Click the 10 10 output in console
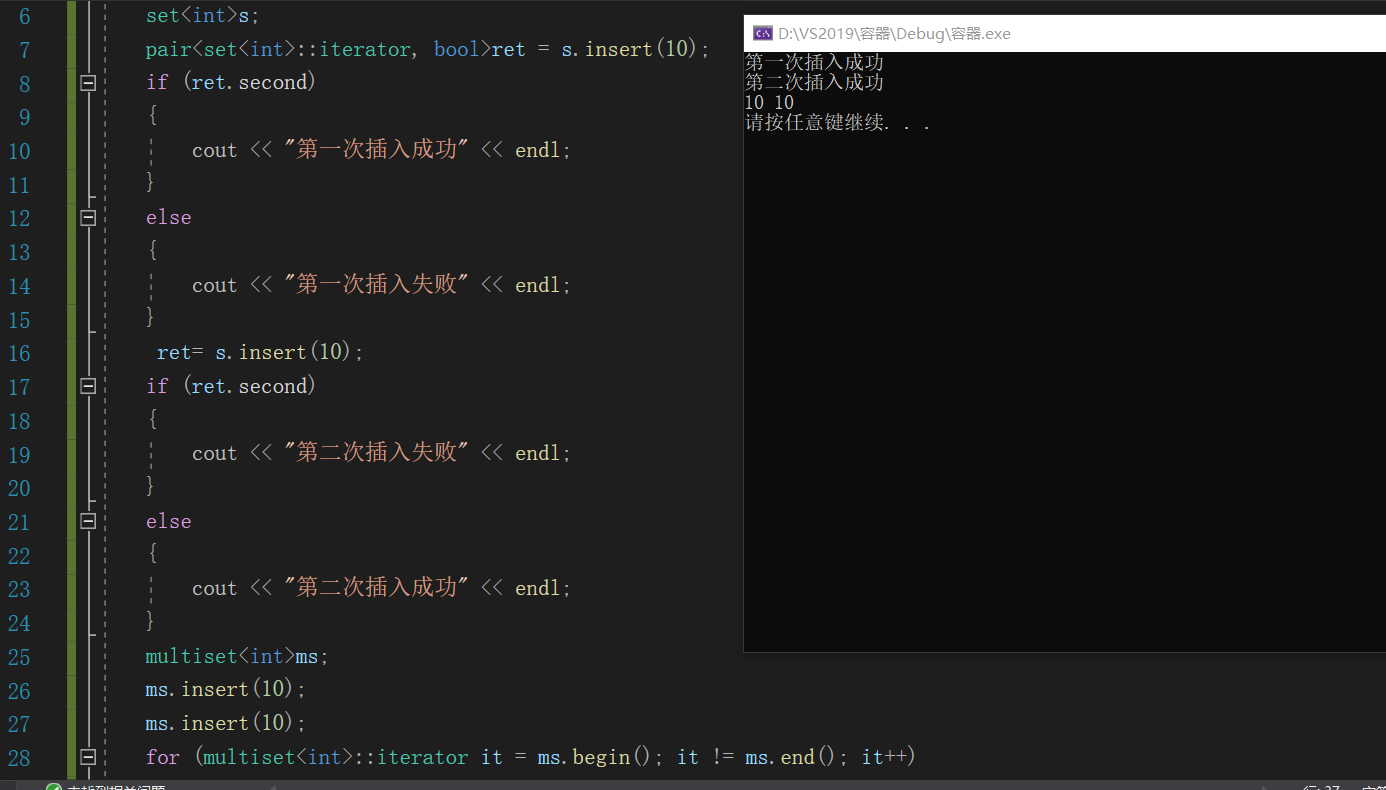Screen dimensions: 1386x790 coord(769,101)
